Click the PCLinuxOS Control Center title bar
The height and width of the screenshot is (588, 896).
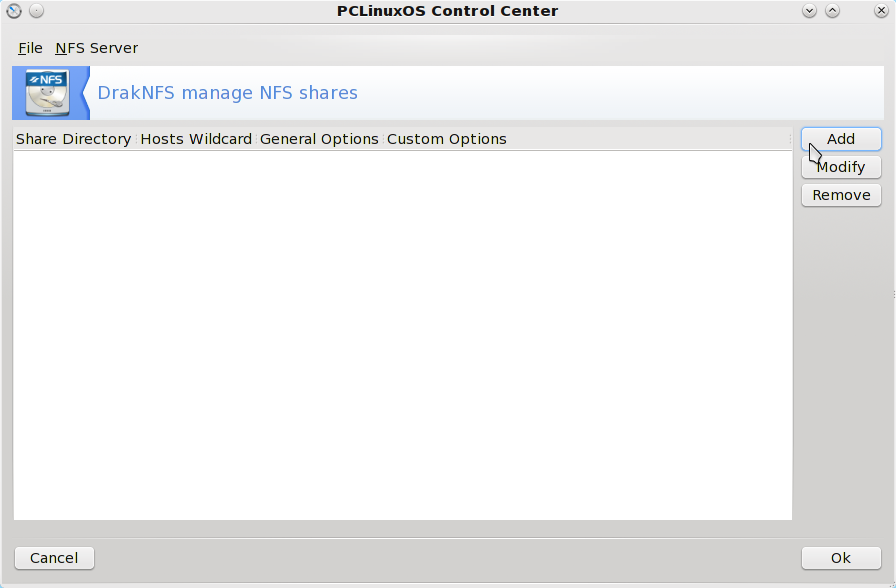click(x=447, y=11)
